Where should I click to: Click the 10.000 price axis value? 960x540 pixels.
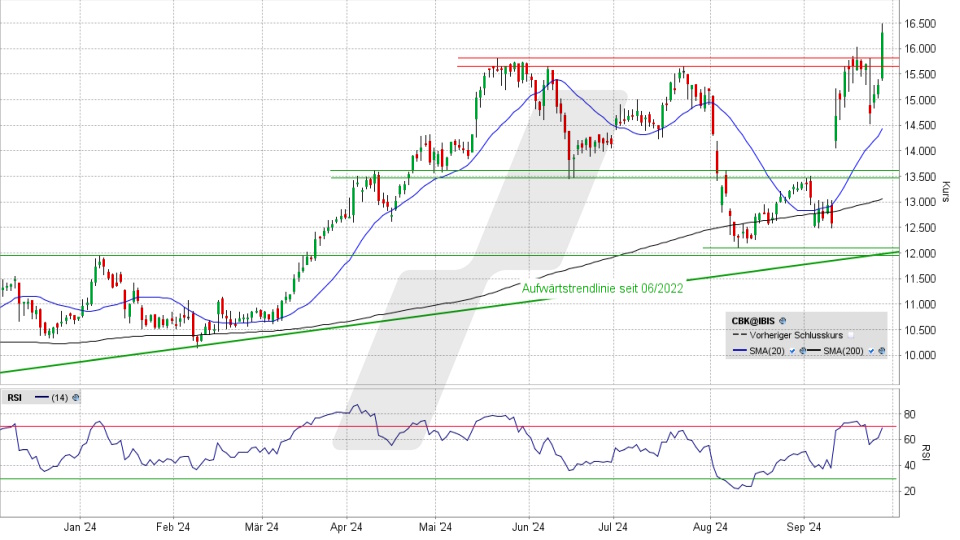(x=920, y=356)
